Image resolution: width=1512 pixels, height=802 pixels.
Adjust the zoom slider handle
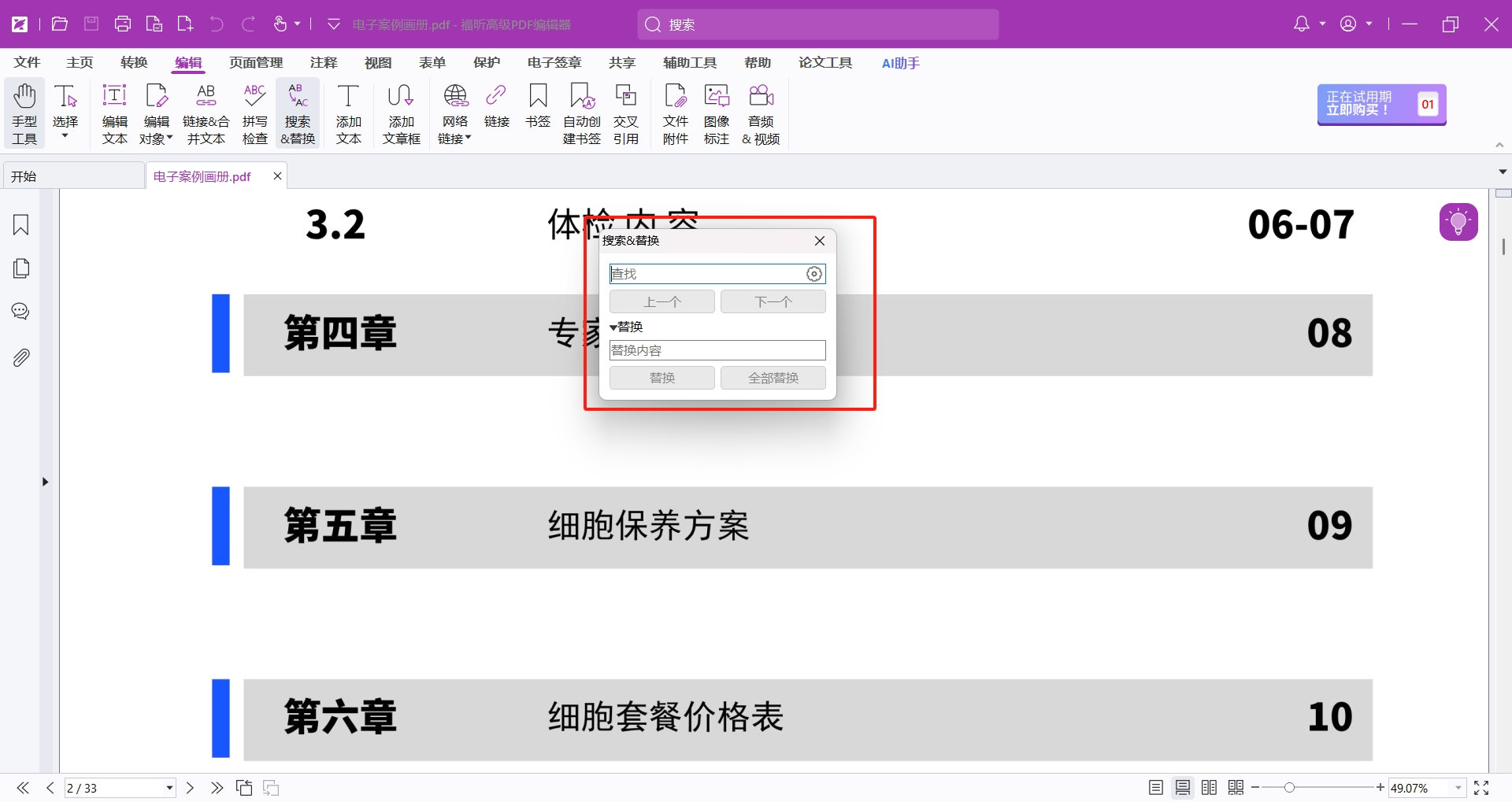pyautogui.click(x=1289, y=788)
